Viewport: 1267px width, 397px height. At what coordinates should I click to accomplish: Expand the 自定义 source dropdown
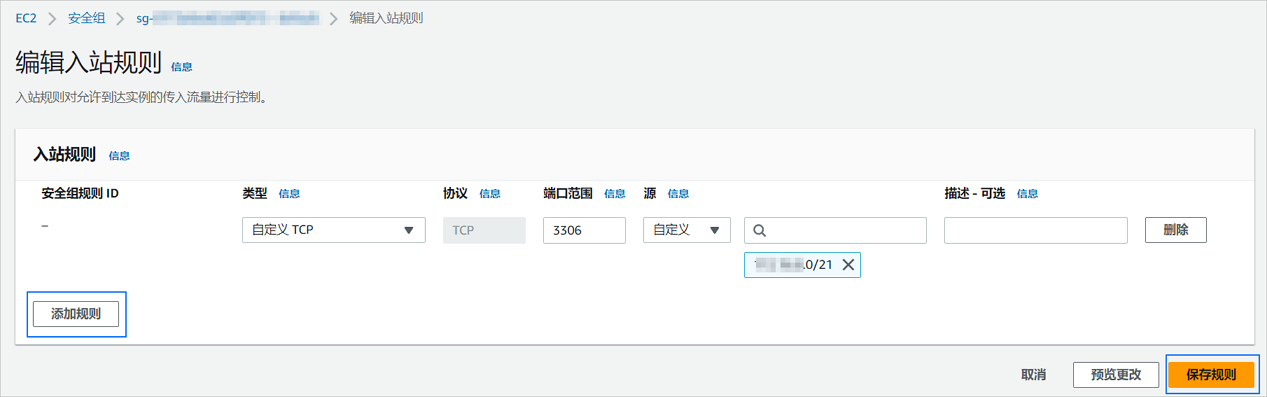686,230
